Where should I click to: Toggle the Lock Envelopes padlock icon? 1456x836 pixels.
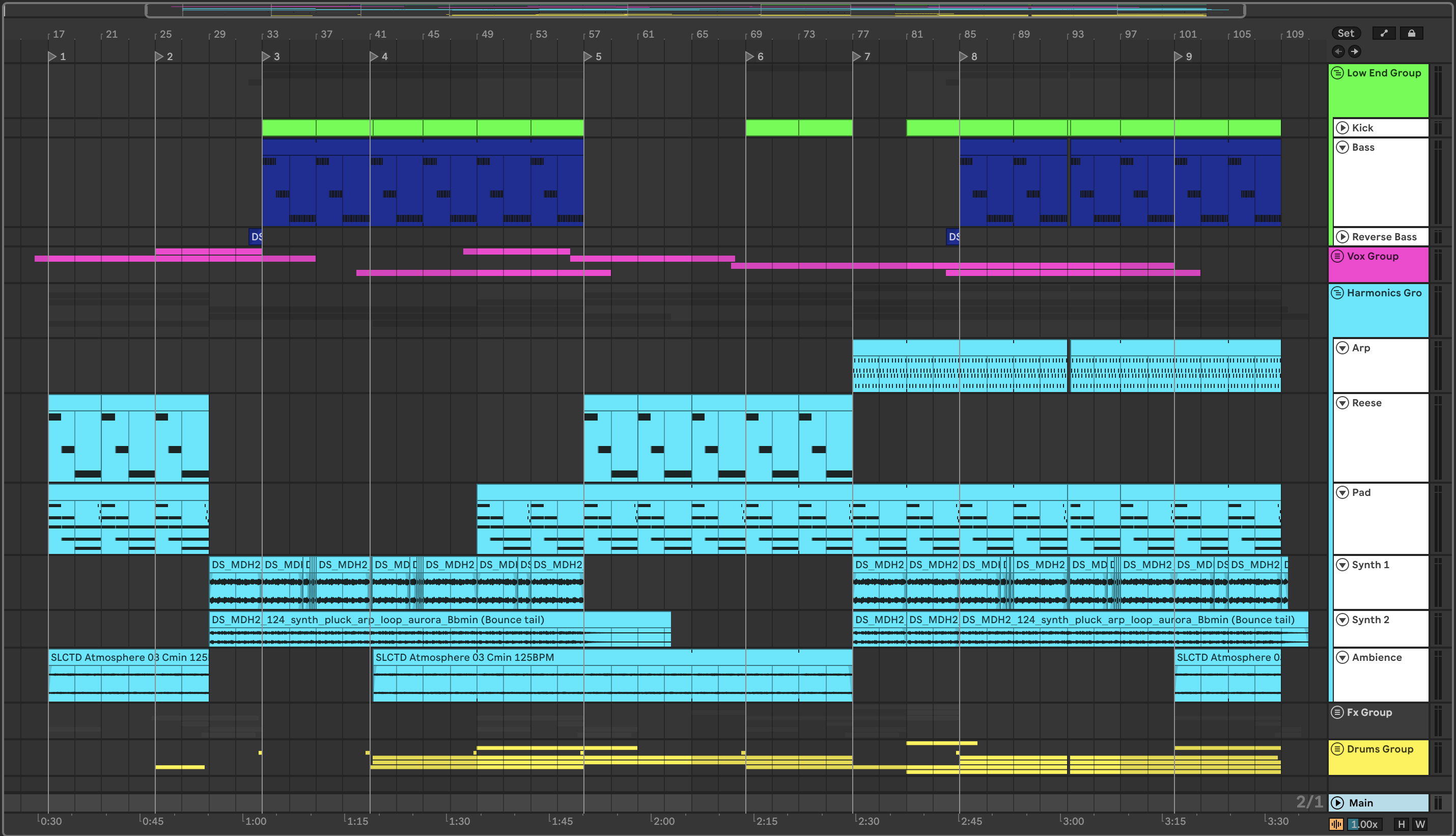1411,33
